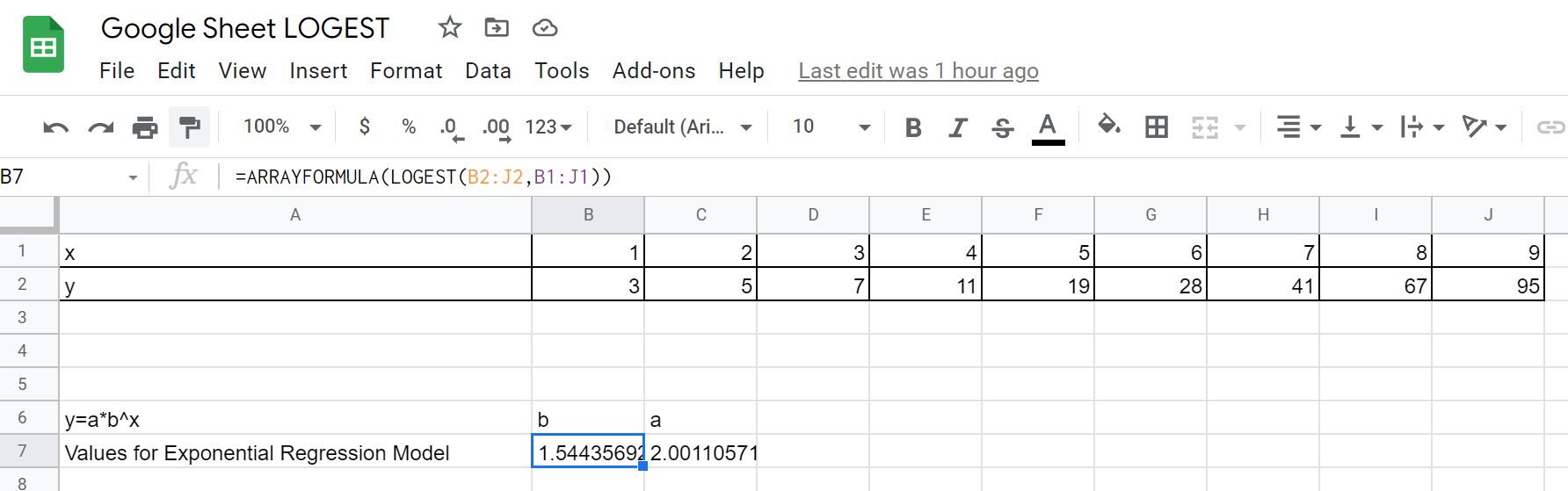Click the Google Sheets home logo
This screenshot has width=1568, height=491.
(x=43, y=45)
